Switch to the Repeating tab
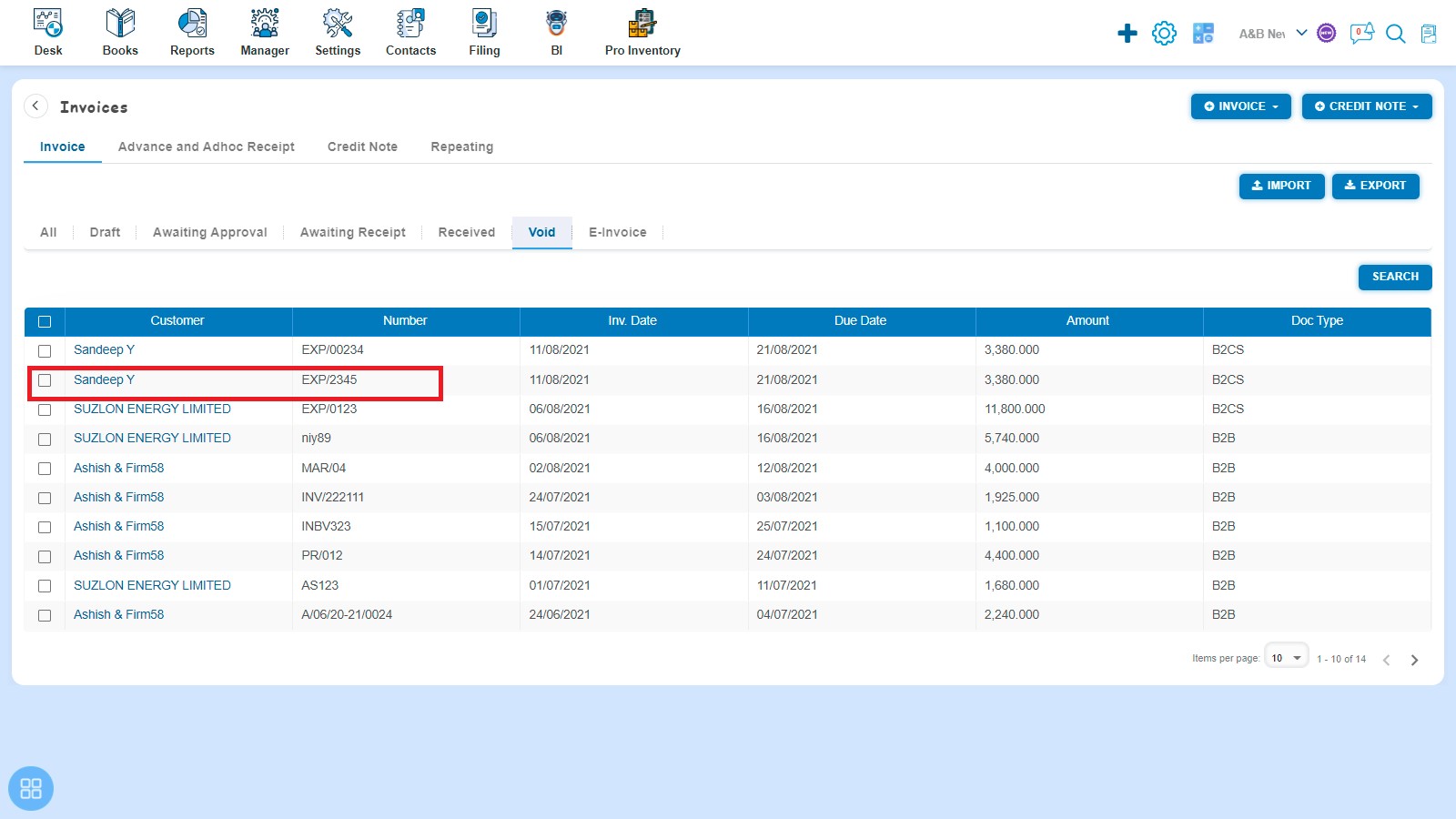This screenshot has width=1456, height=819. pos(462,147)
